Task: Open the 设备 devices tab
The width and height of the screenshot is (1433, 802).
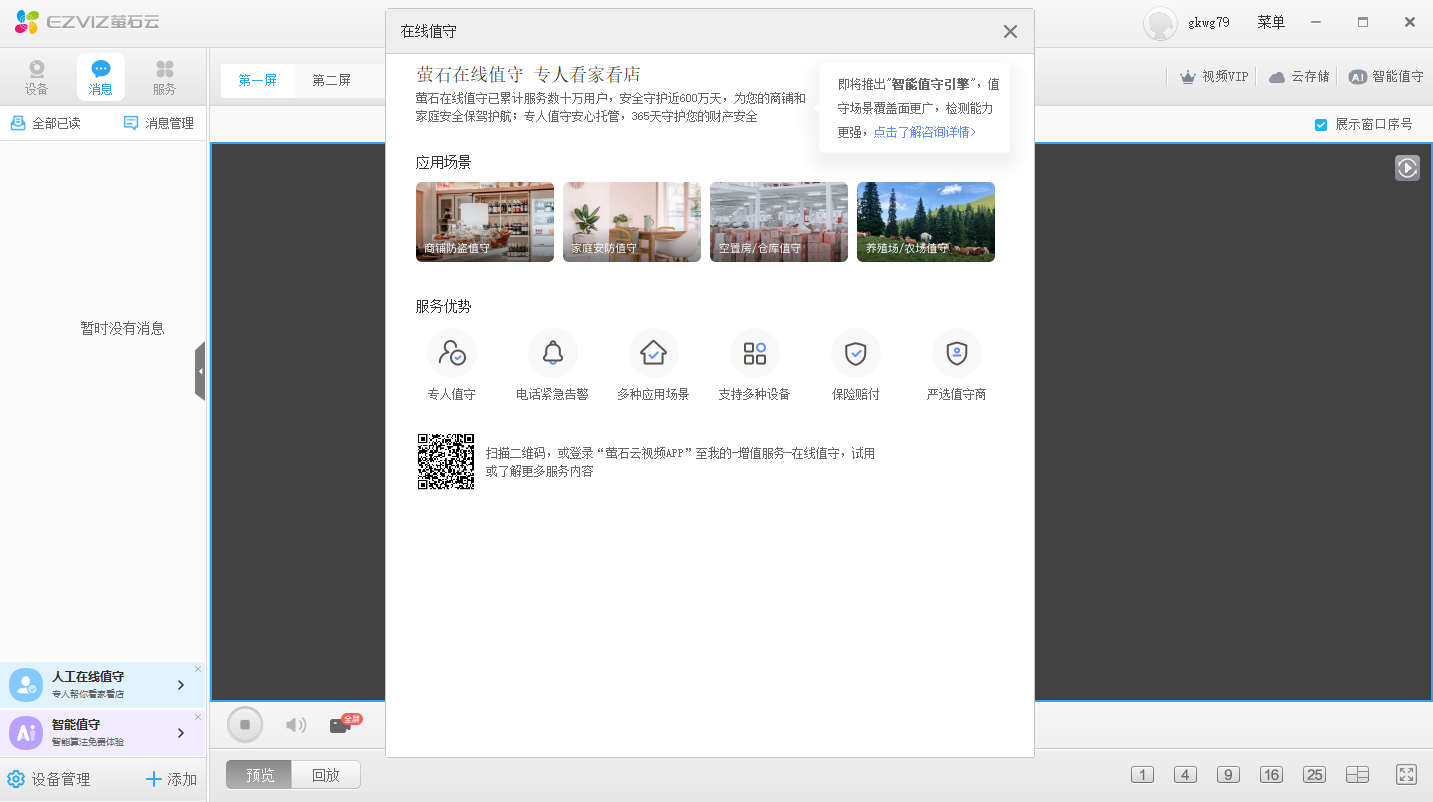Action: point(37,78)
